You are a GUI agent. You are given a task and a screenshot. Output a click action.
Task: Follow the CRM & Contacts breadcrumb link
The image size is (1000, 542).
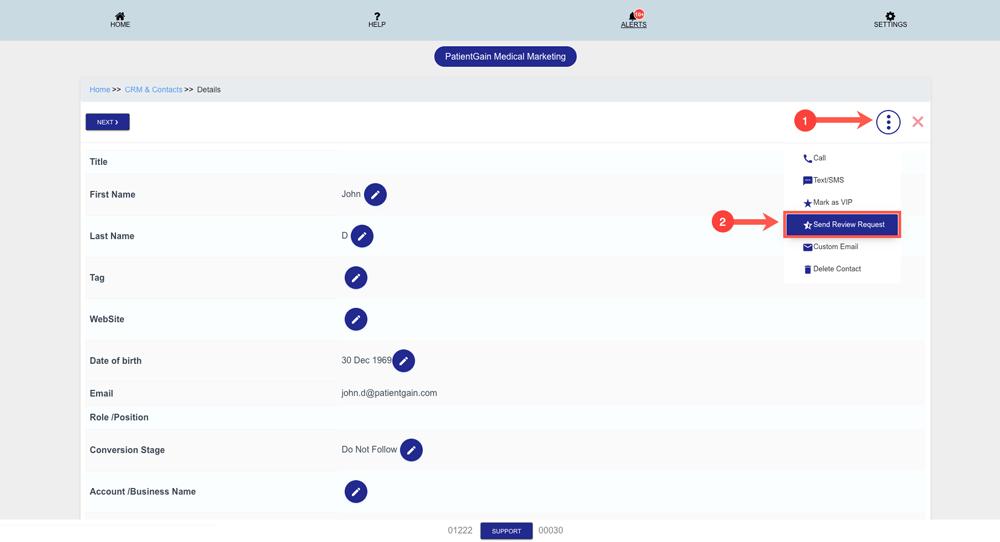point(153,90)
